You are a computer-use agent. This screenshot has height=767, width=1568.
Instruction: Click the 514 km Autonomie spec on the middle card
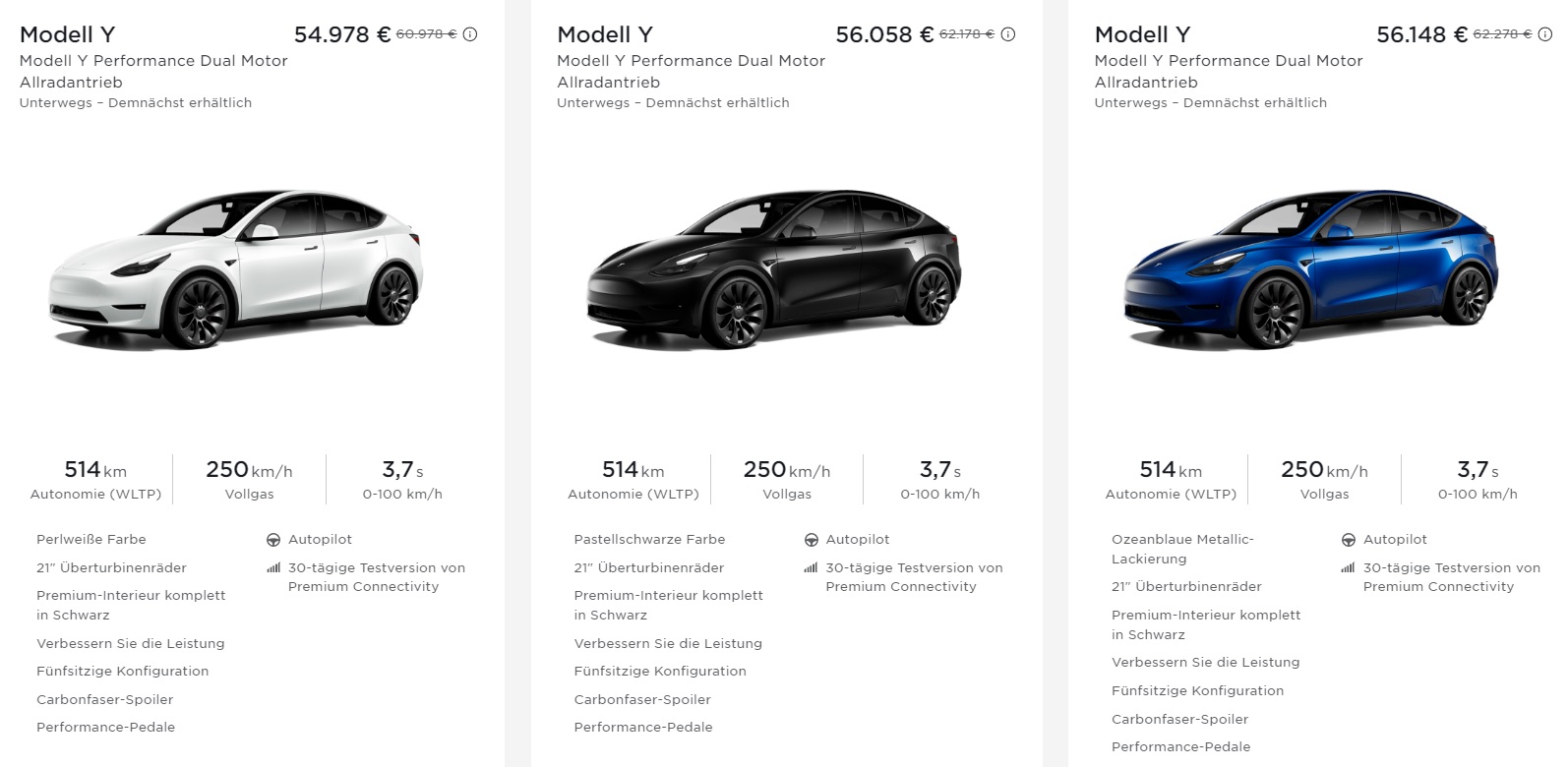pos(633,479)
